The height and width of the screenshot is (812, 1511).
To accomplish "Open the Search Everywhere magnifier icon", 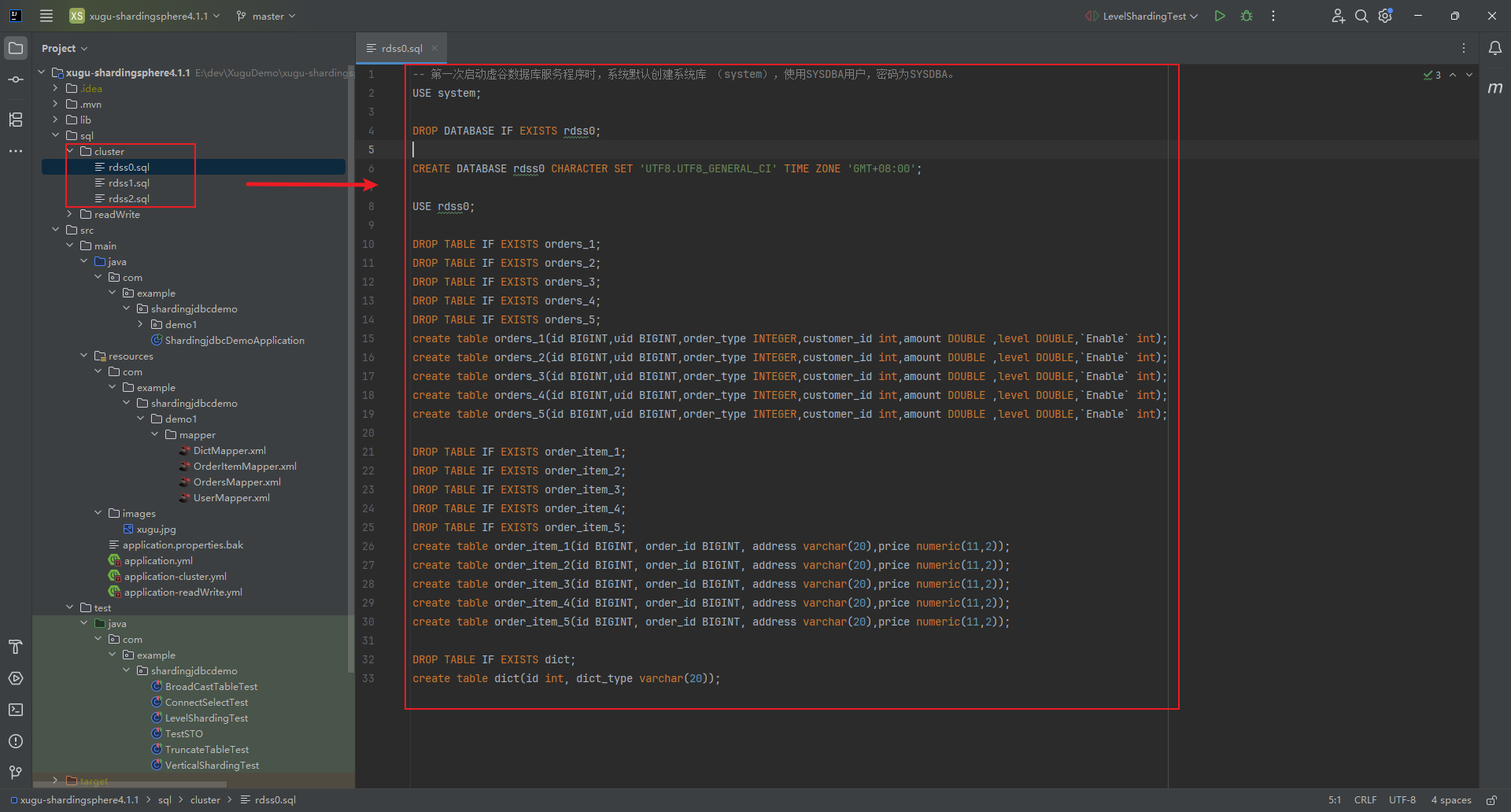I will 1361,16.
